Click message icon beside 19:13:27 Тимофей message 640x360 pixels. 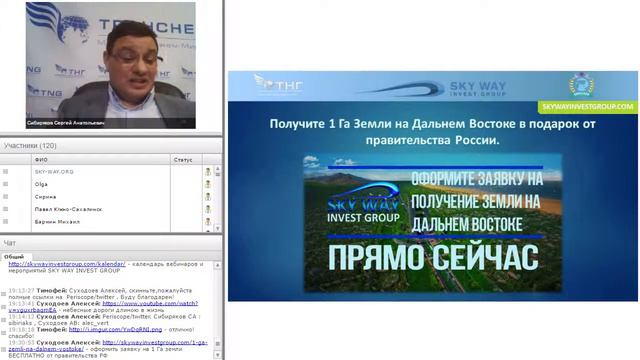(x=4, y=294)
